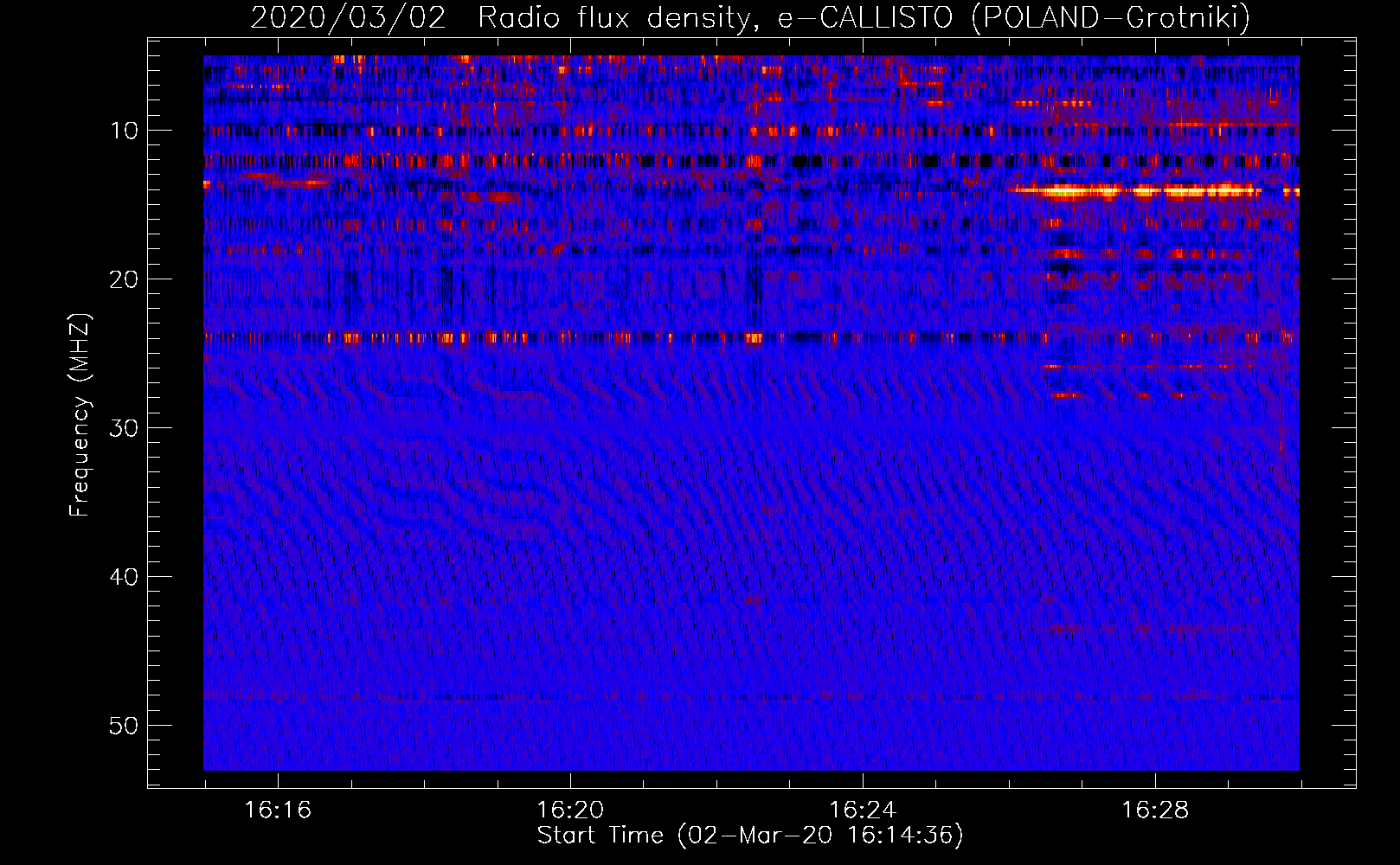Click the 10 MHz frequency tick label

[x=125, y=131]
